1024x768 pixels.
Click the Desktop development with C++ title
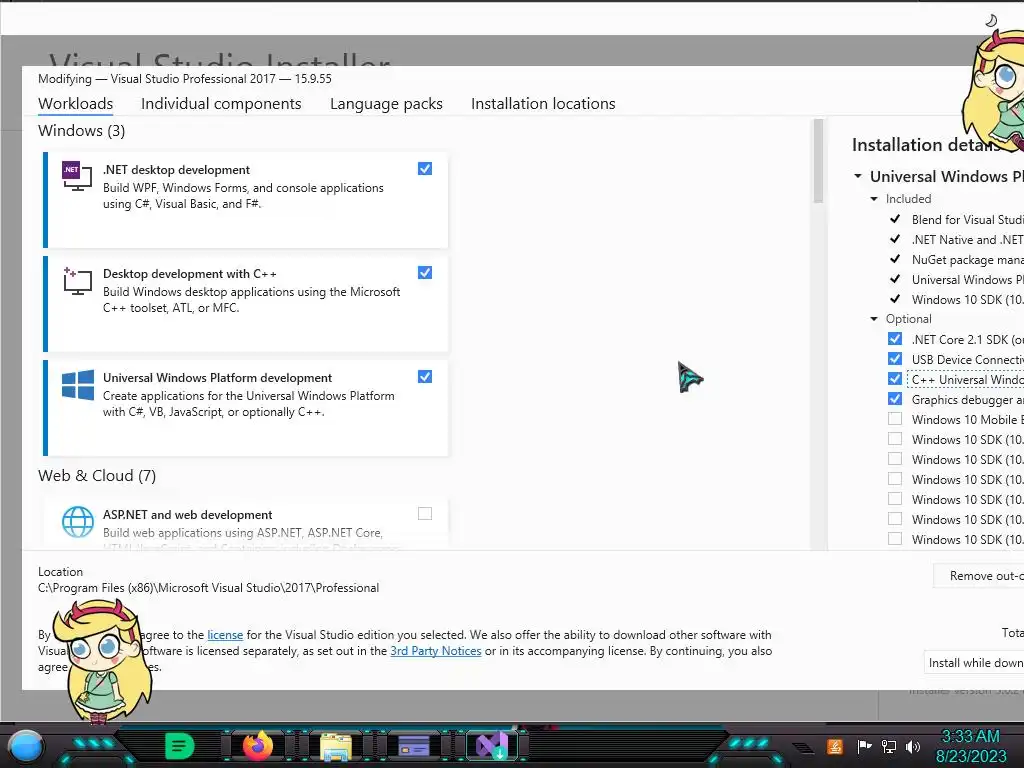(x=189, y=274)
